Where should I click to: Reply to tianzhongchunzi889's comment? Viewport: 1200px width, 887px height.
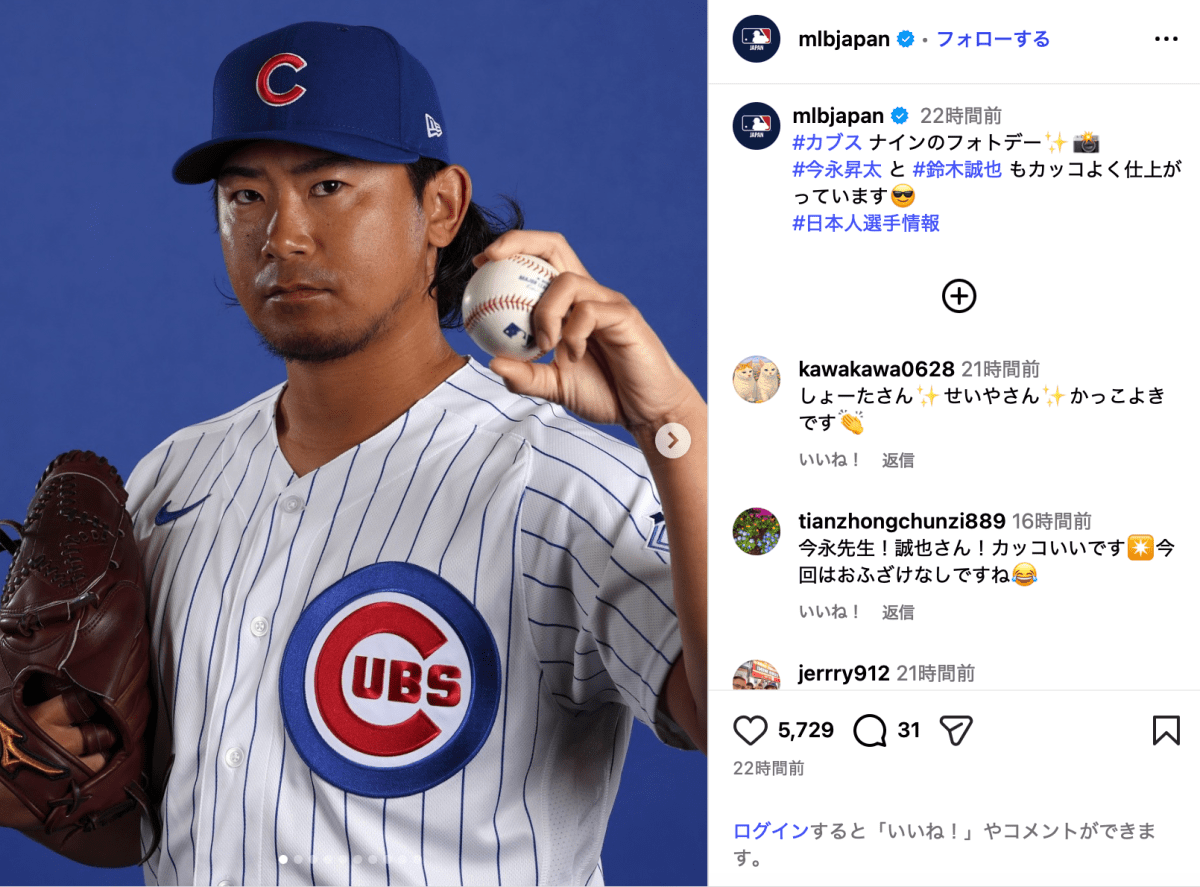click(x=898, y=612)
